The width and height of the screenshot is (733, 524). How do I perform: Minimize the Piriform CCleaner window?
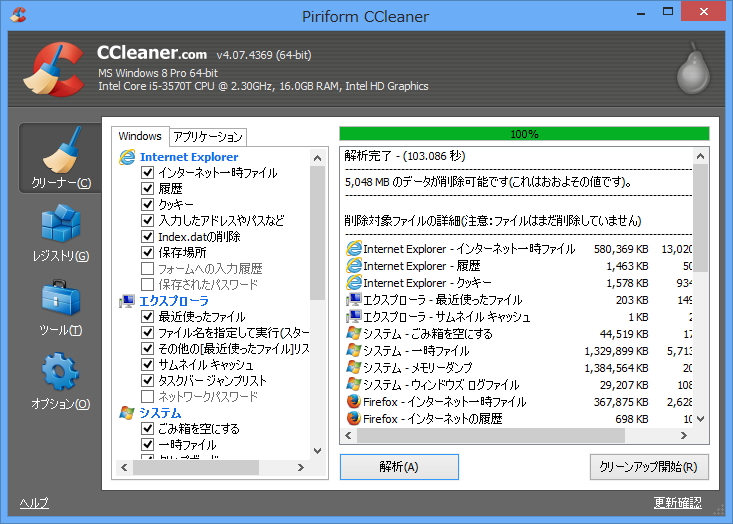pos(641,13)
